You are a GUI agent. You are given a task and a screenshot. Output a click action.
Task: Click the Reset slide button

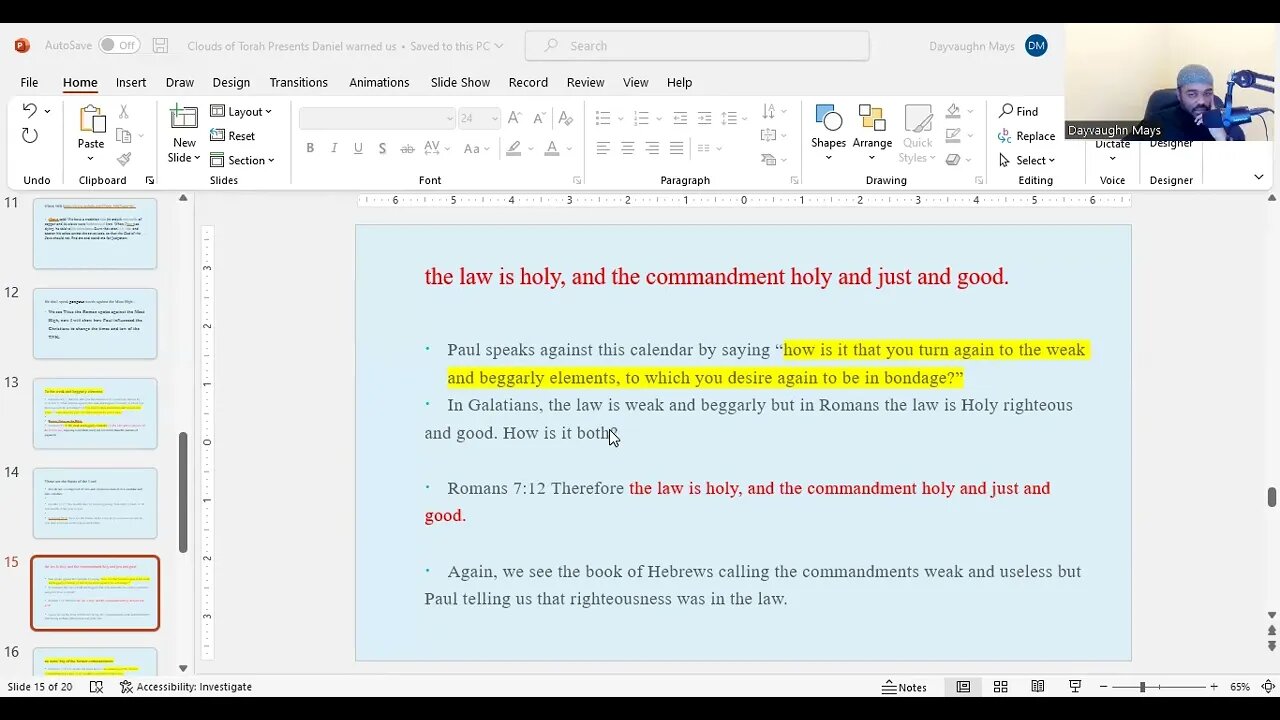[x=233, y=136]
